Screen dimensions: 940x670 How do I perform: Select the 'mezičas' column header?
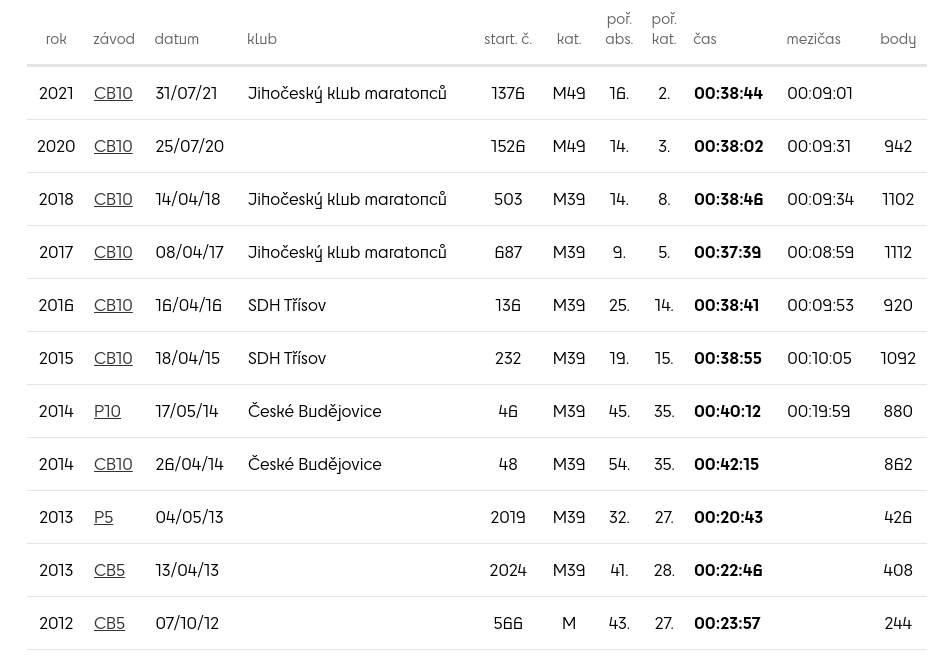point(814,40)
